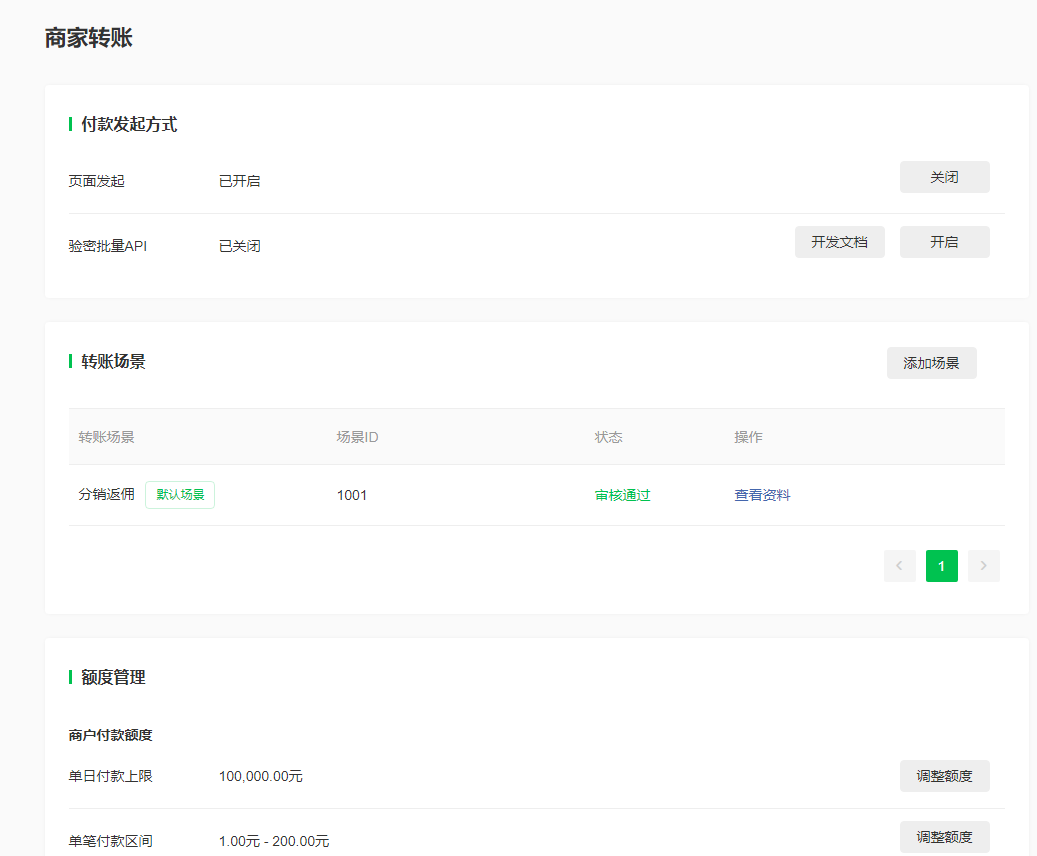Viewport: 1037px width, 856px height.
Task: Click 已开启 status for 页面发起
Action: [x=239, y=181]
